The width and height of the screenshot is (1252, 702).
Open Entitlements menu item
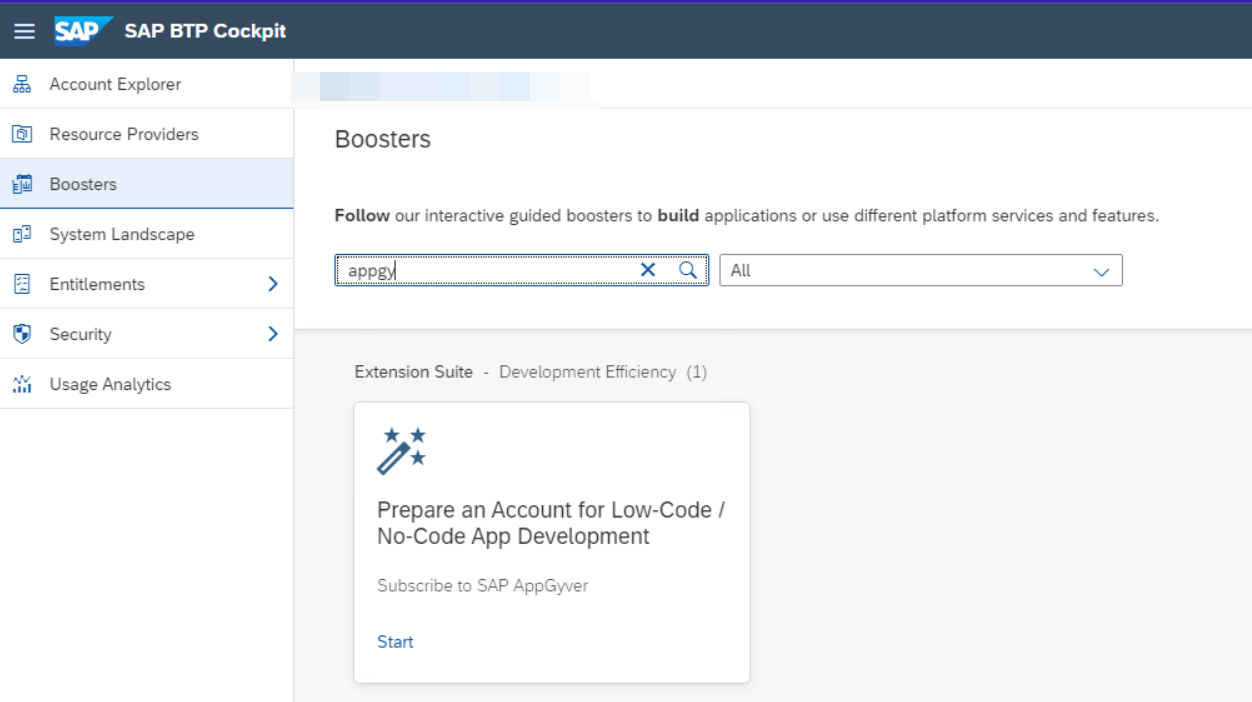[x=146, y=284]
